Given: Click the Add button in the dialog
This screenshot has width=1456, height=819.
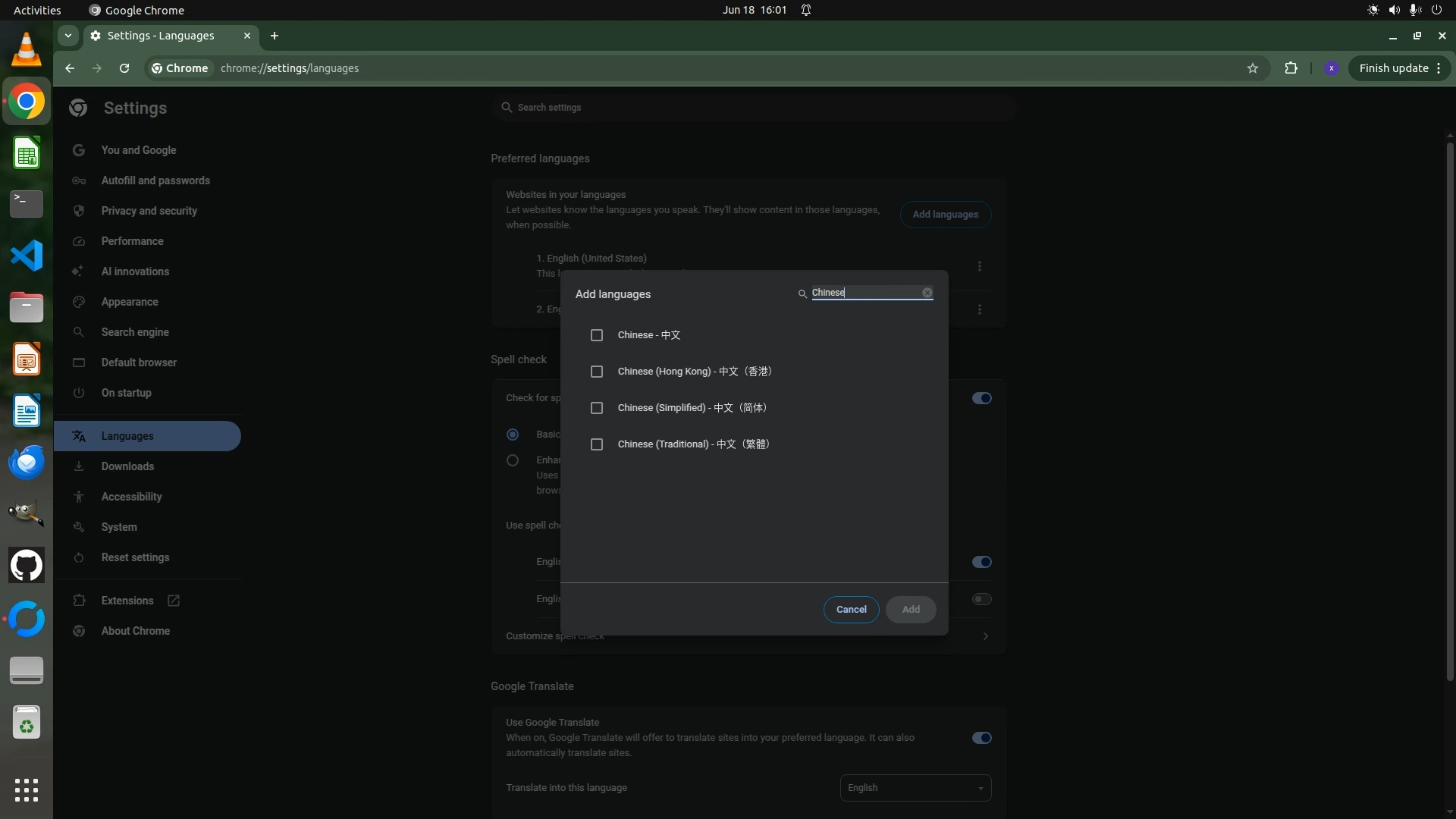Looking at the screenshot, I should click(911, 610).
